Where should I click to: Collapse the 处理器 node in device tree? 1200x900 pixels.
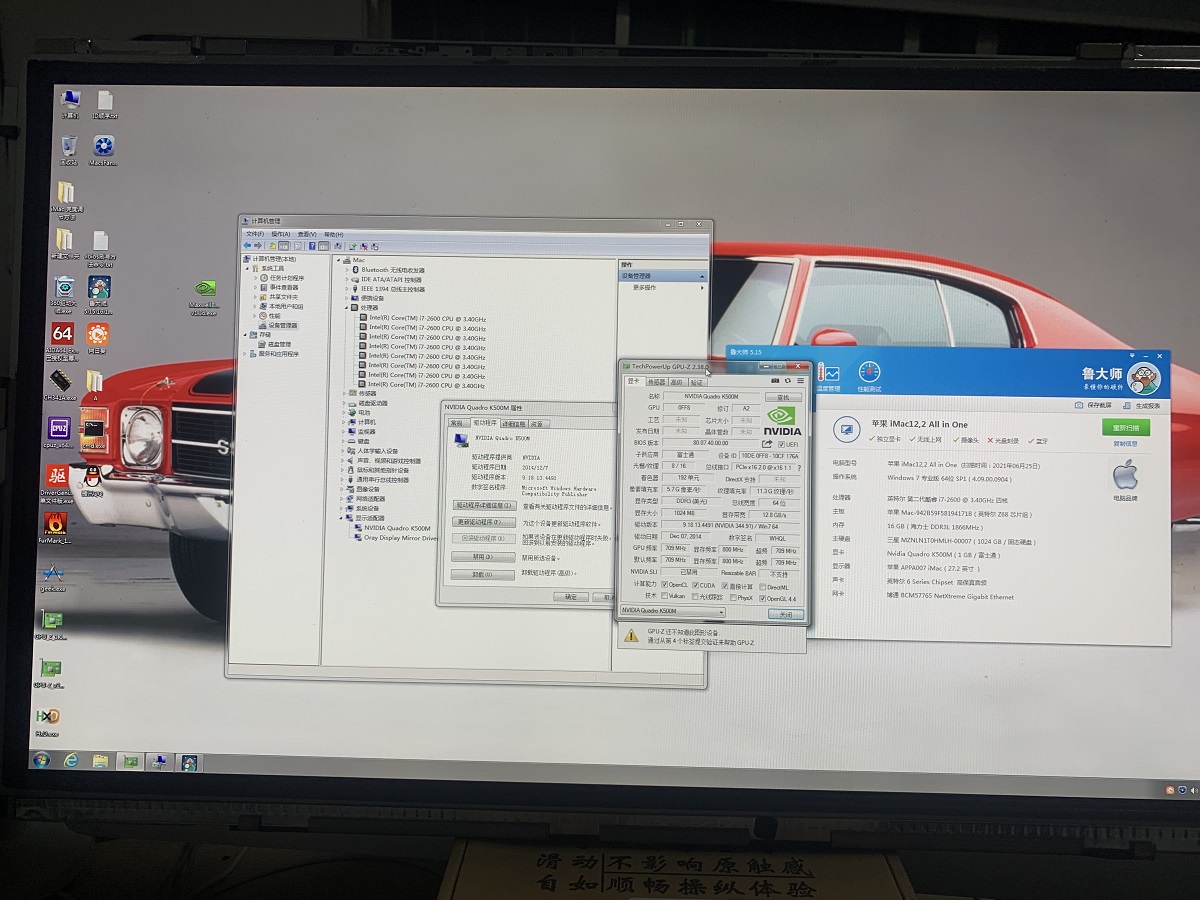pyautogui.click(x=346, y=308)
